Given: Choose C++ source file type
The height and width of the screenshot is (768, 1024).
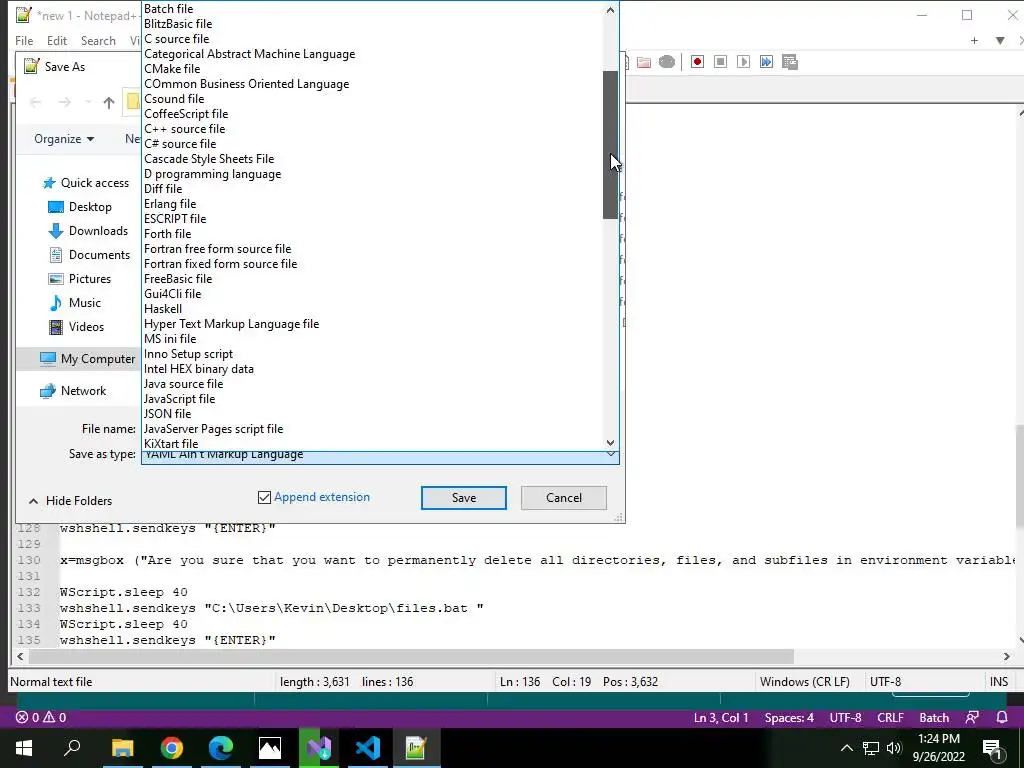Looking at the screenshot, I should pyautogui.click(x=185, y=129).
